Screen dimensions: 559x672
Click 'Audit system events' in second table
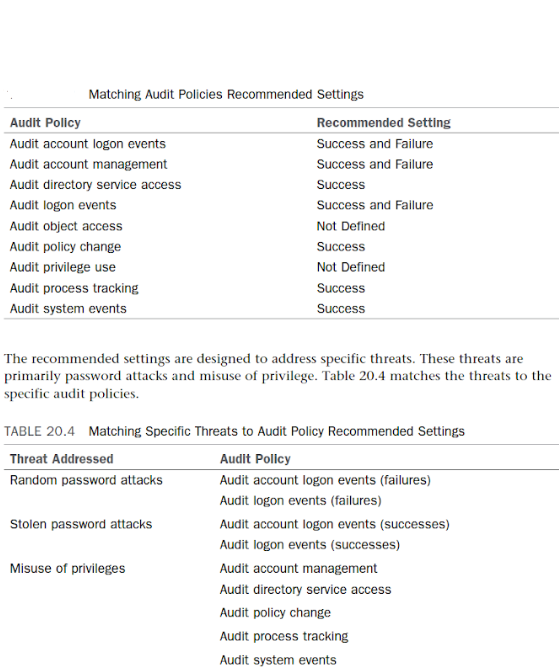[278, 660]
